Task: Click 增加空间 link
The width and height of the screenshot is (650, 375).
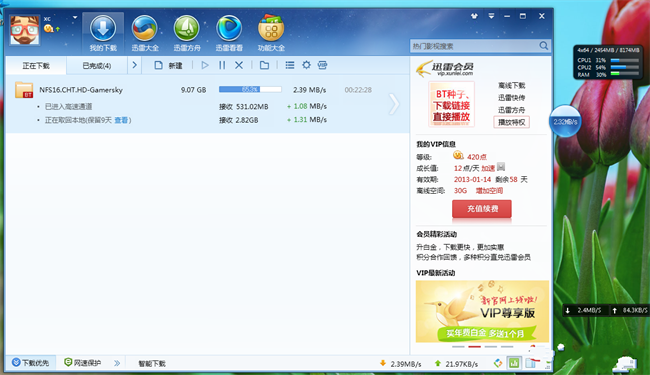Action: (x=489, y=191)
